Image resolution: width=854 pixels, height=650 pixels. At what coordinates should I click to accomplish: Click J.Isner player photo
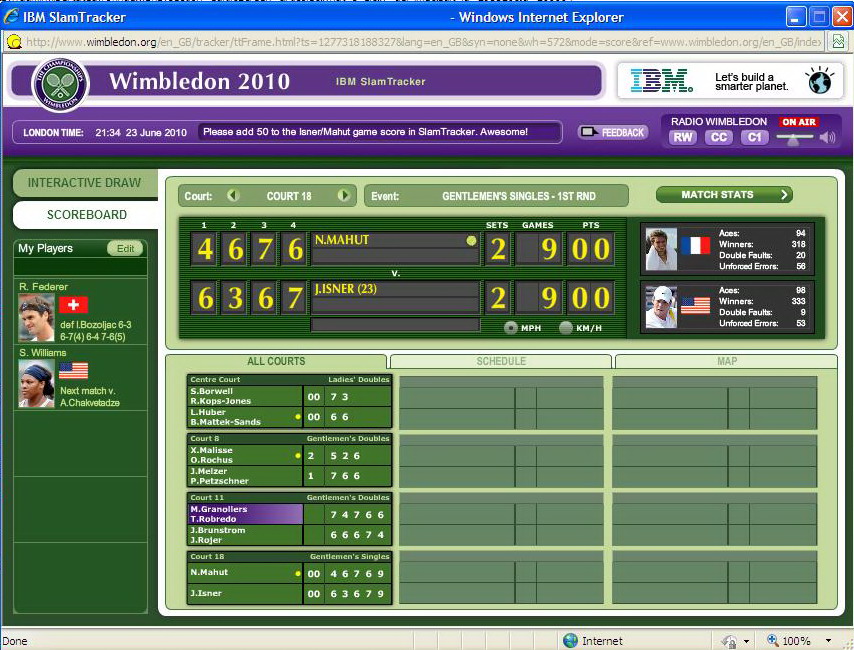[x=661, y=307]
